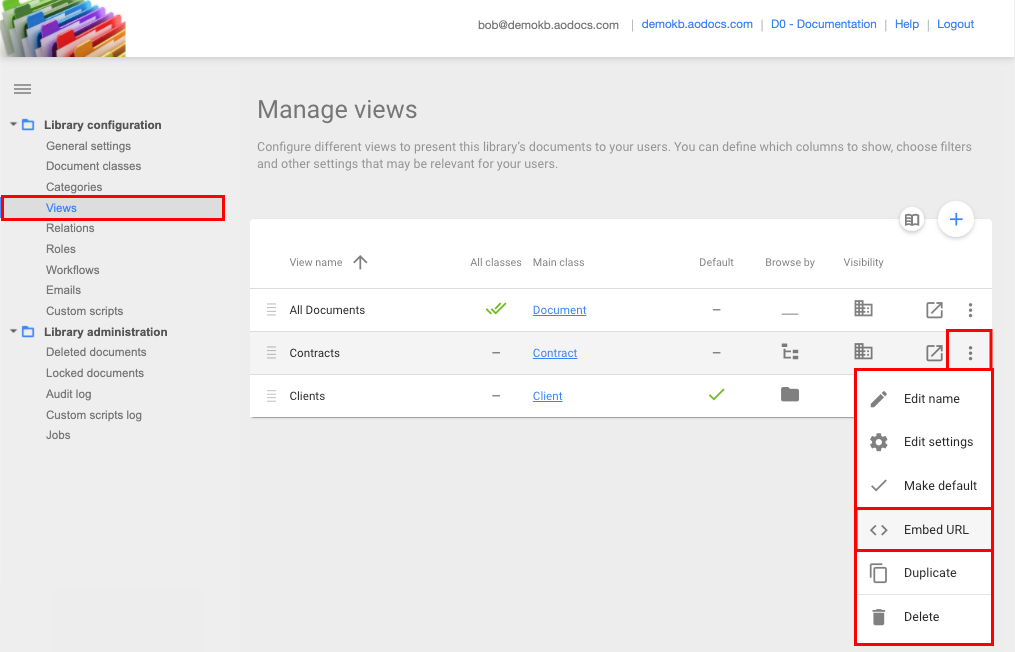Toggle the Default checkmark for the Clients view

(716, 396)
